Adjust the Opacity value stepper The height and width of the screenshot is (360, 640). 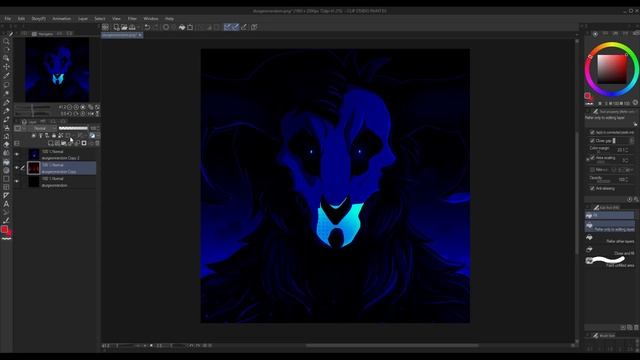(x=627, y=180)
